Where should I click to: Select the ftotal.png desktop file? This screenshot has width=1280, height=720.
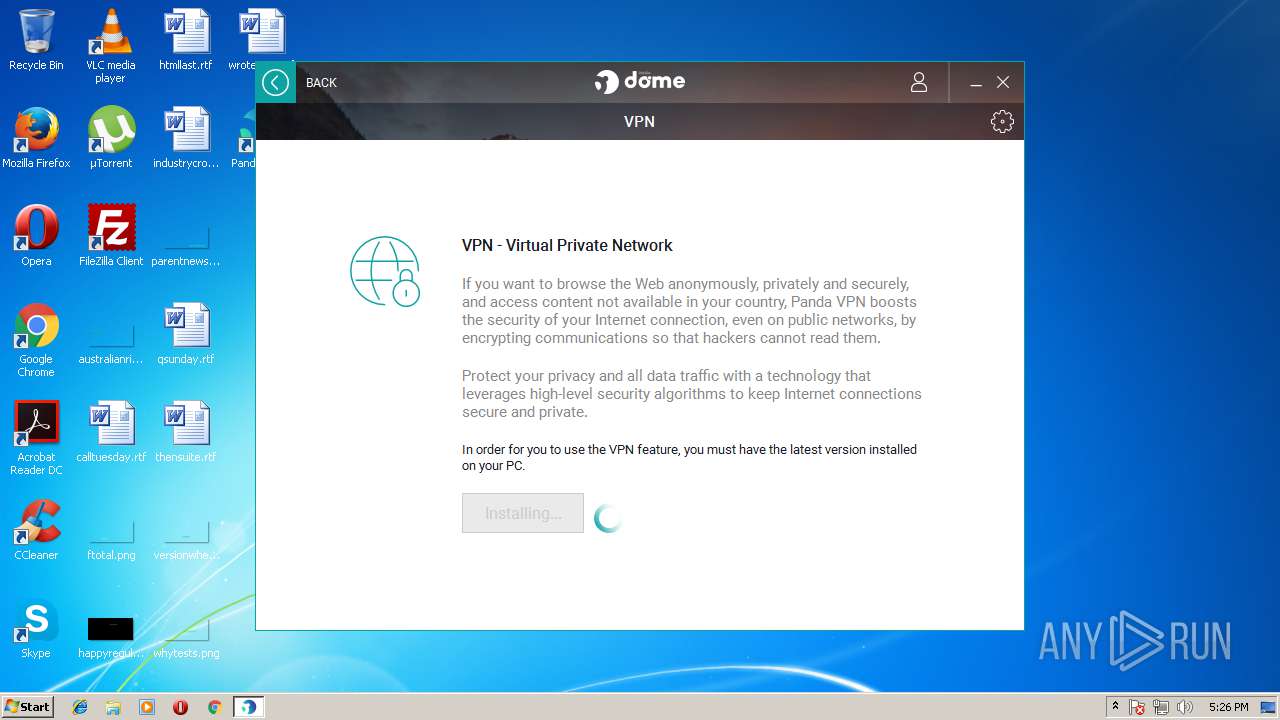click(111, 540)
